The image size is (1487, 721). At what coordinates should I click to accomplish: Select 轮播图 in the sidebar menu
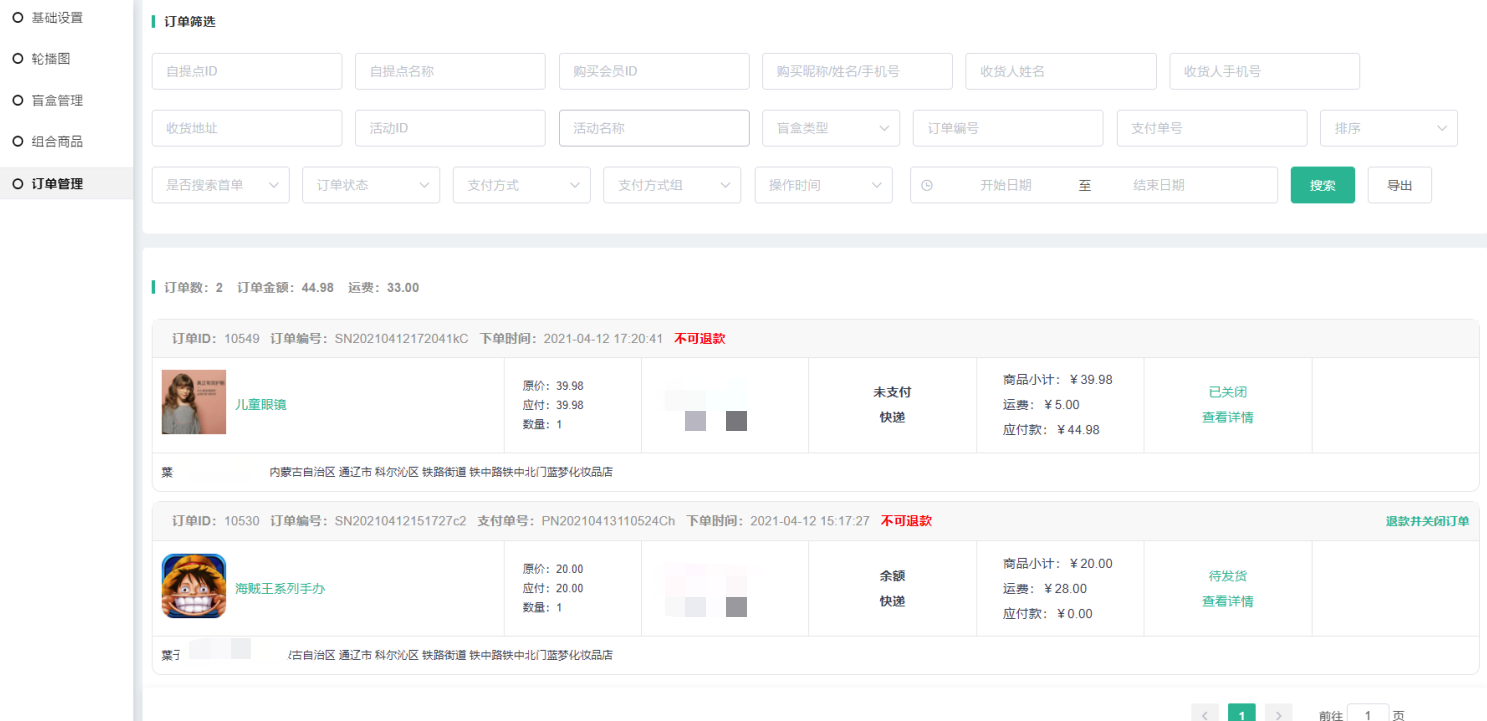point(51,59)
